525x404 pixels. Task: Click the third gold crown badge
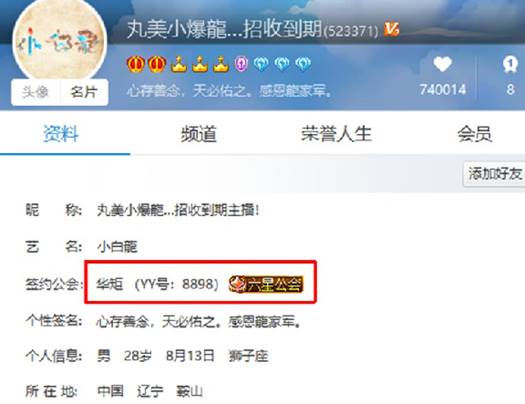pos(220,64)
